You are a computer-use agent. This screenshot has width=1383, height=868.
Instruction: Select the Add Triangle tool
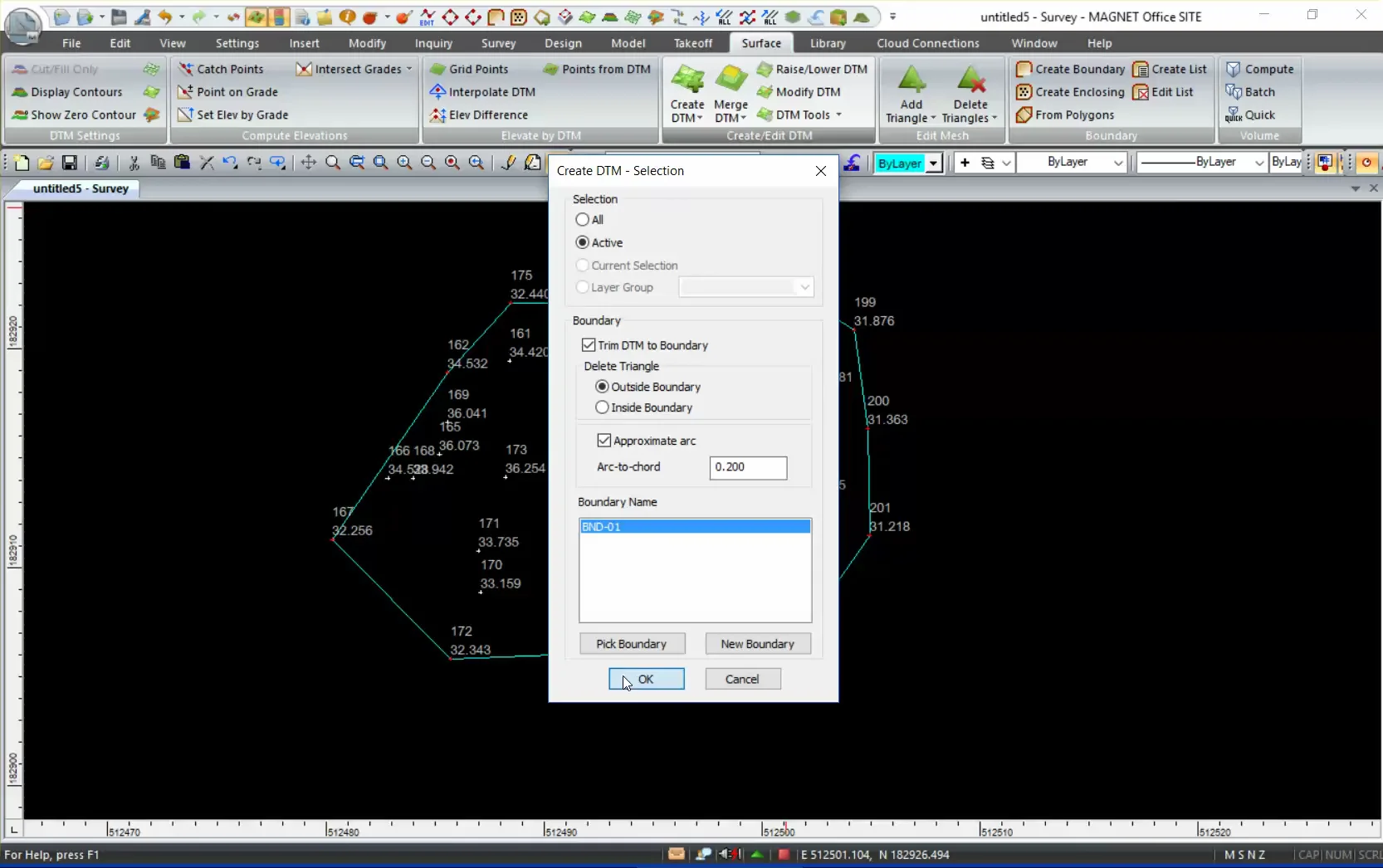point(911,81)
